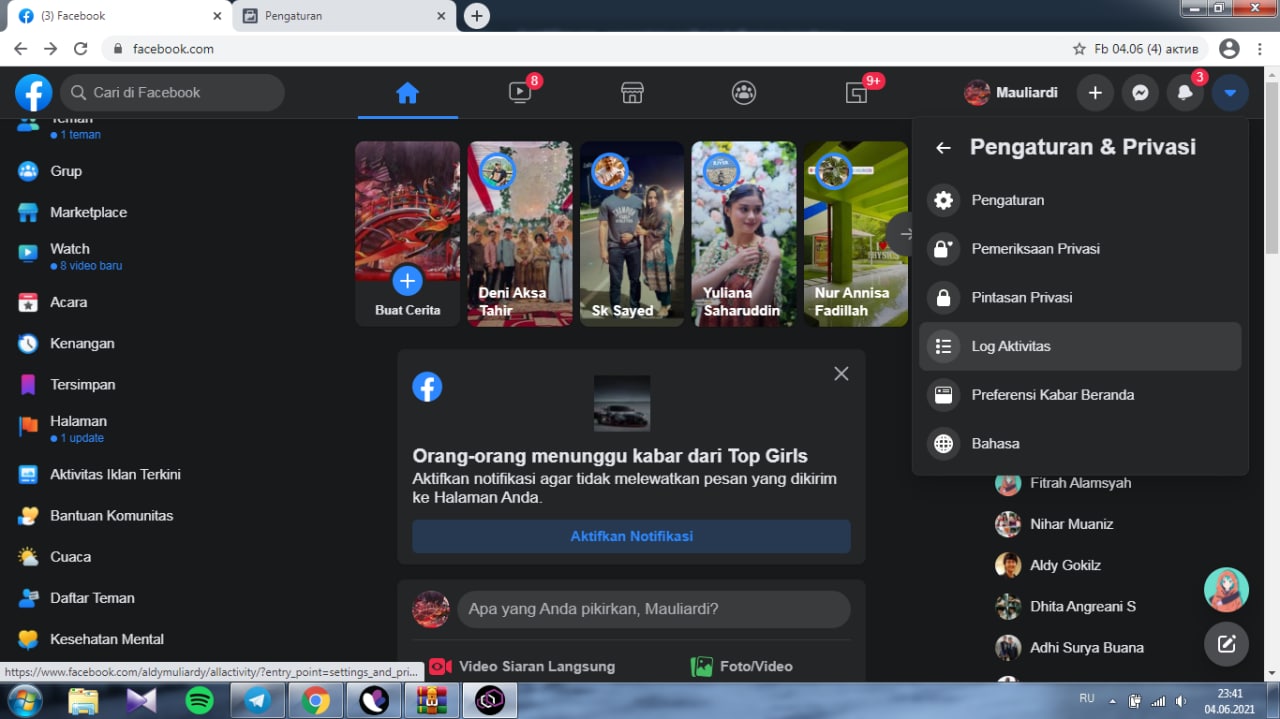The width and height of the screenshot is (1280, 719).
Task: Open Mauliardi profile from header
Action: (1011, 93)
